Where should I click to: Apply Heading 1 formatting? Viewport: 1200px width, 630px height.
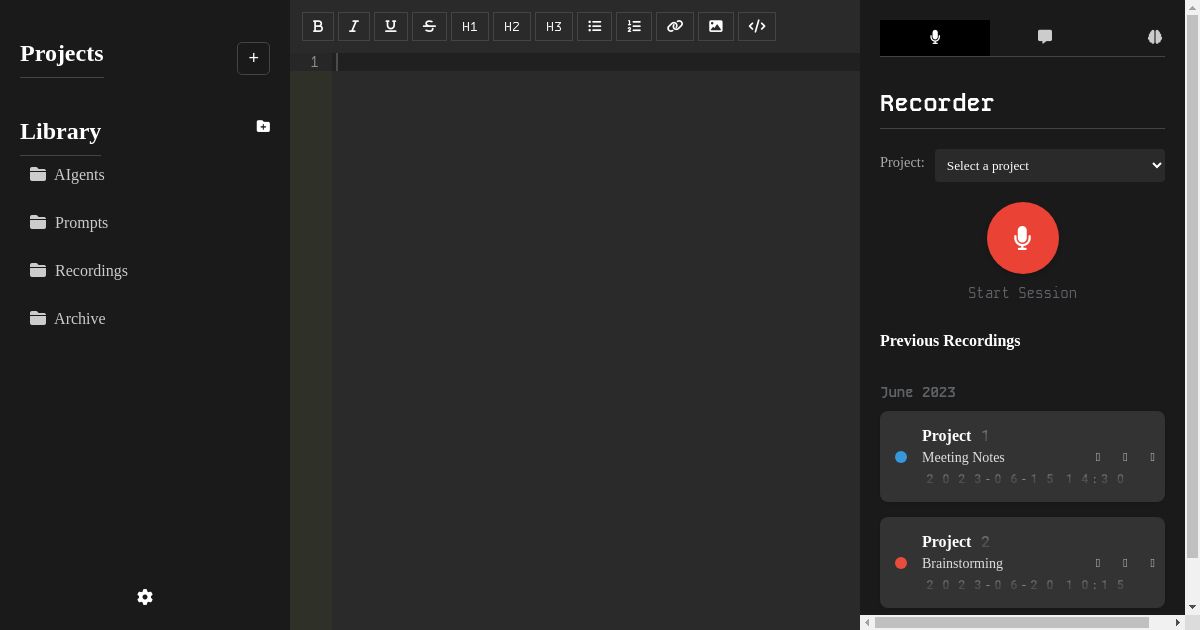(x=469, y=26)
